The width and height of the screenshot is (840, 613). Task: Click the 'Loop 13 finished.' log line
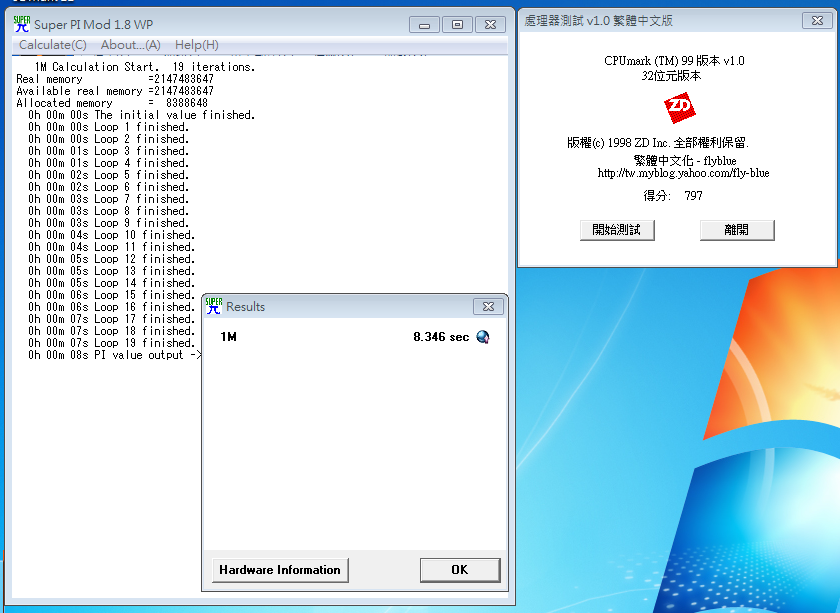coord(111,271)
